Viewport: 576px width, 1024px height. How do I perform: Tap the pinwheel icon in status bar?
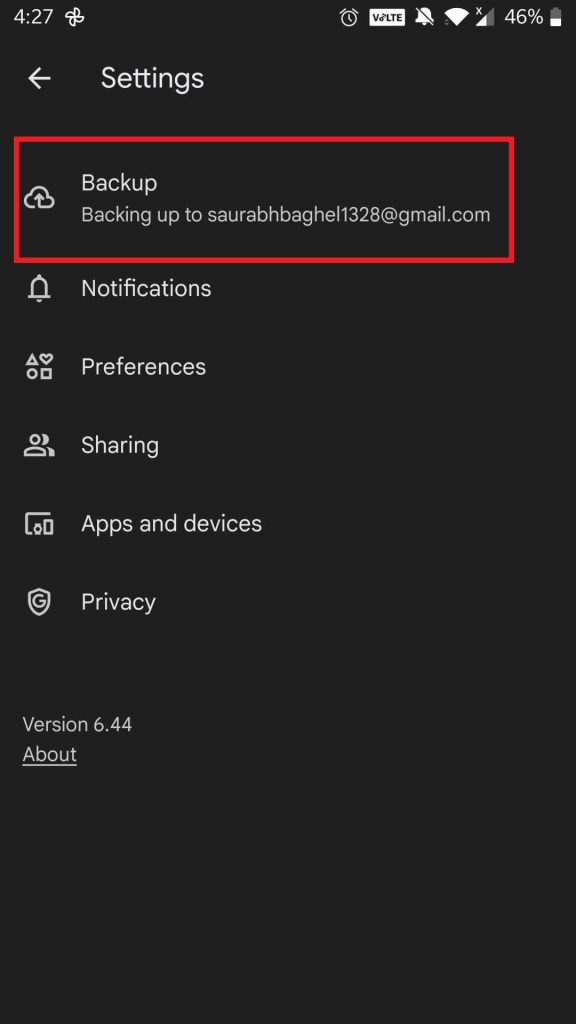tap(74, 18)
